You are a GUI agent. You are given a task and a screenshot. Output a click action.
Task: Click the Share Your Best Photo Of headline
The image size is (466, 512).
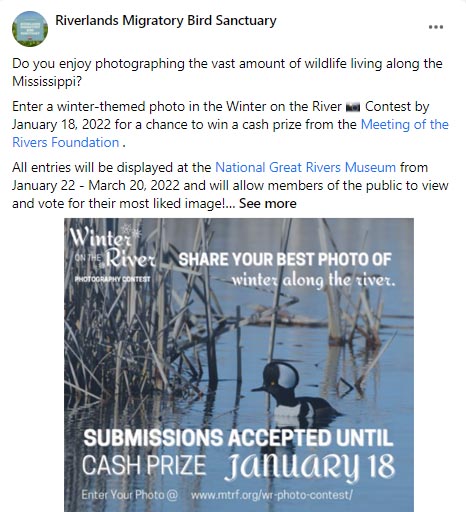(x=285, y=260)
